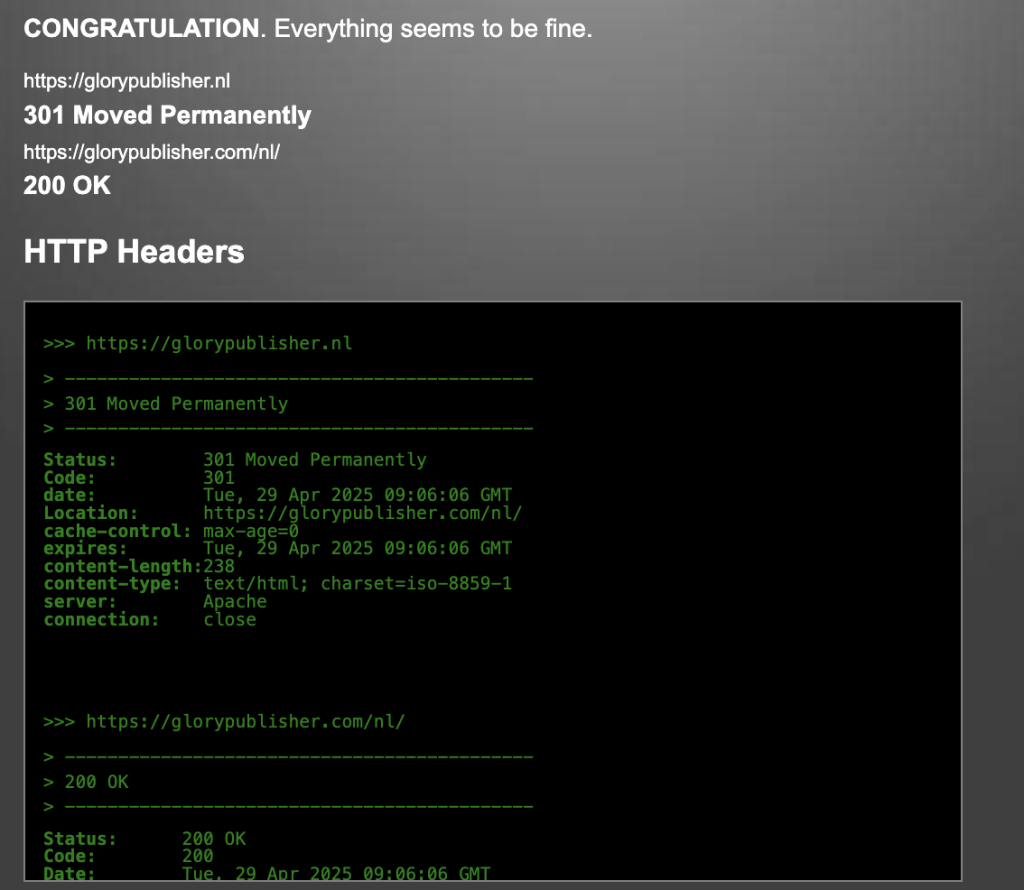
Task: Click the 'Code:' label in the 200 block
Action: (x=69, y=856)
